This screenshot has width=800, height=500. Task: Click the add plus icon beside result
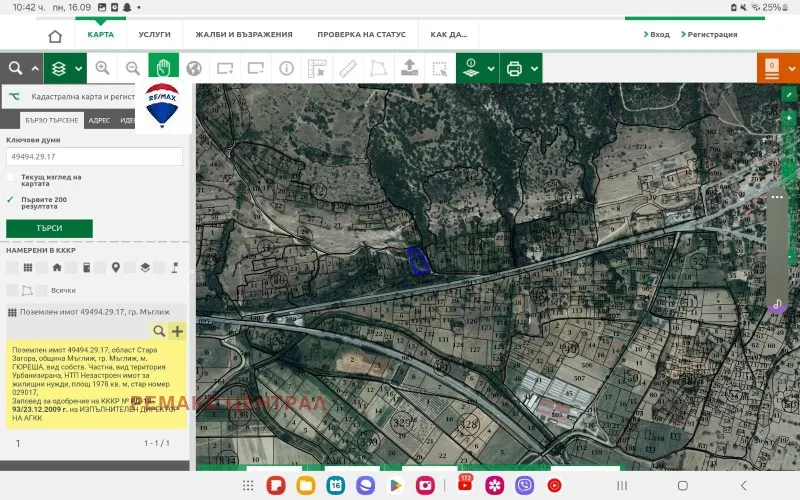178,331
